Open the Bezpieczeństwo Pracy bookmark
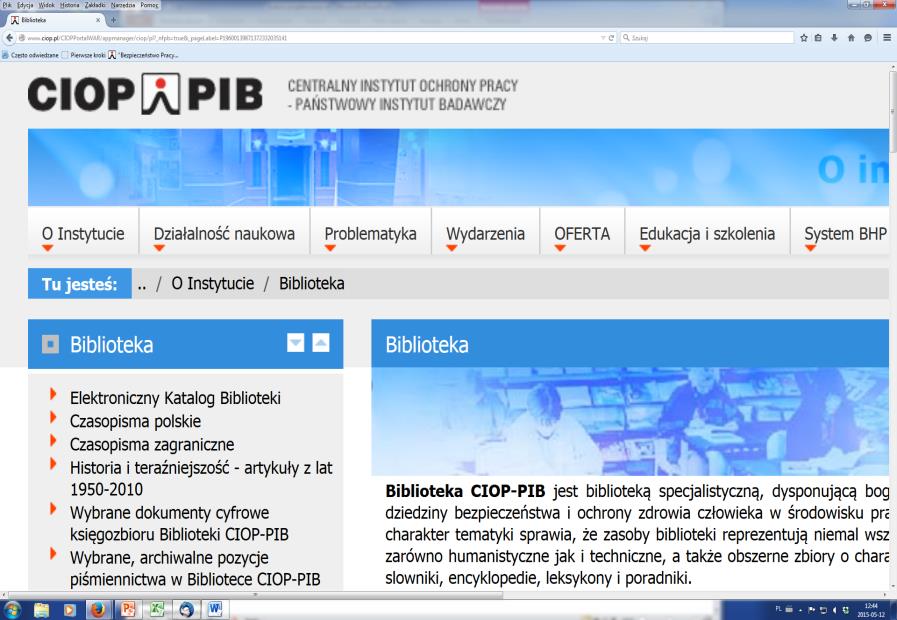Viewport: 897px width, 620px height. (143, 55)
